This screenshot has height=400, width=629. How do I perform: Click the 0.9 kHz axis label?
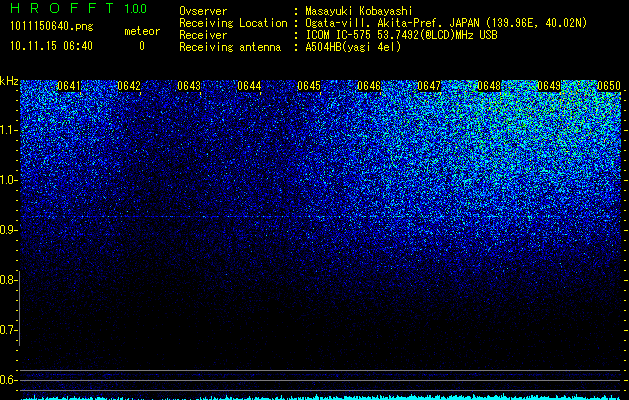pyautogui.click(x=9, y=230)
